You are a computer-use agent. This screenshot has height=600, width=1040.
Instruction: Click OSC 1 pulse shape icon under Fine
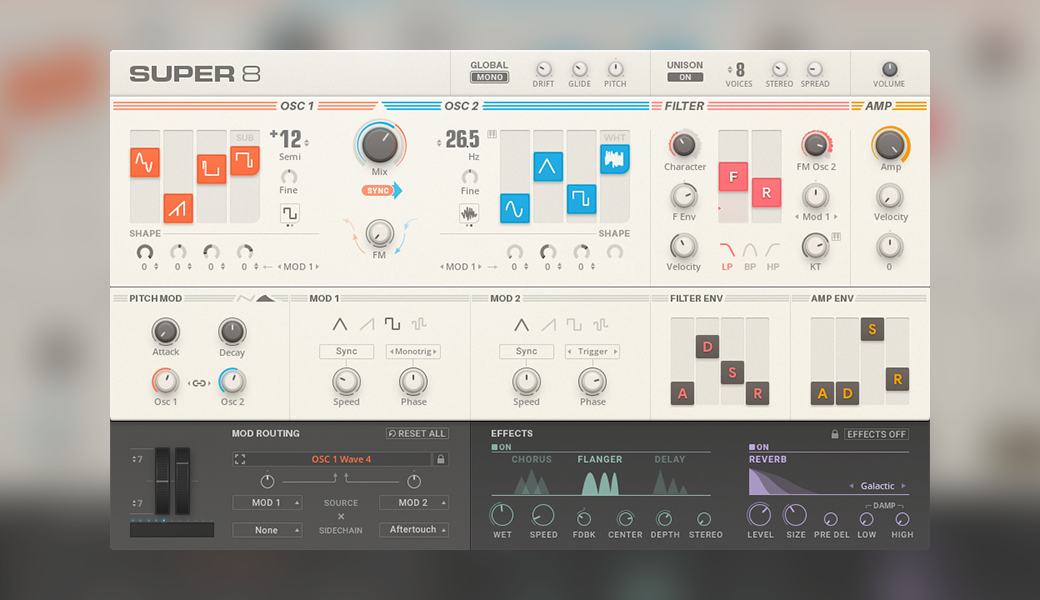point(290,213)
